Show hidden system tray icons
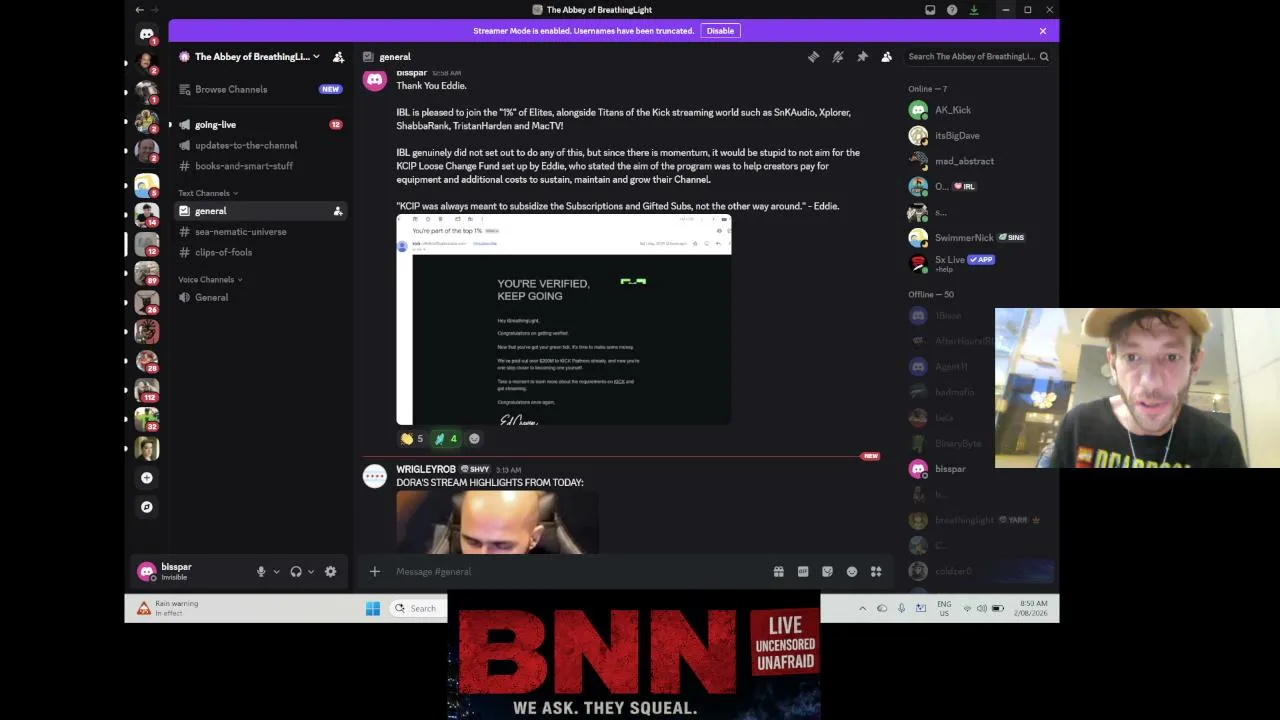 [x=862, y=608]
